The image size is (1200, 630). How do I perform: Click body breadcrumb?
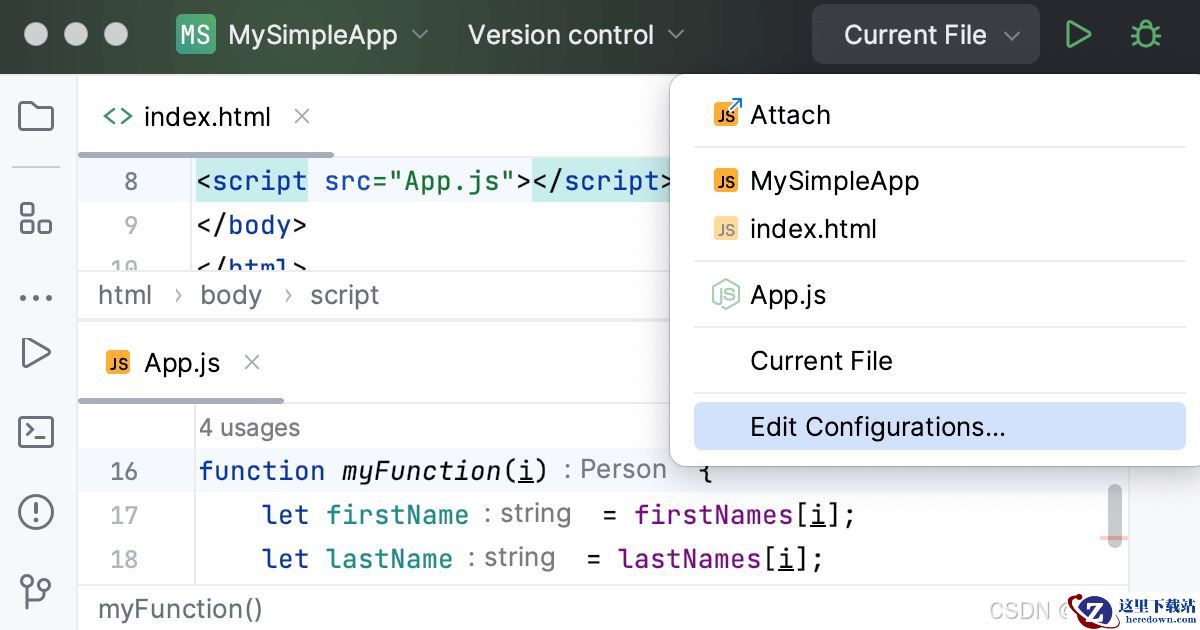[231, 295]
